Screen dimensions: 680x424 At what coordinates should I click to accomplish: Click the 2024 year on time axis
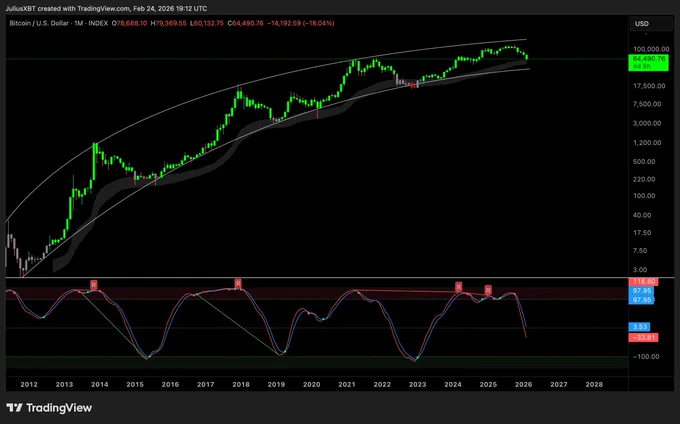click(x=453, y=384)
